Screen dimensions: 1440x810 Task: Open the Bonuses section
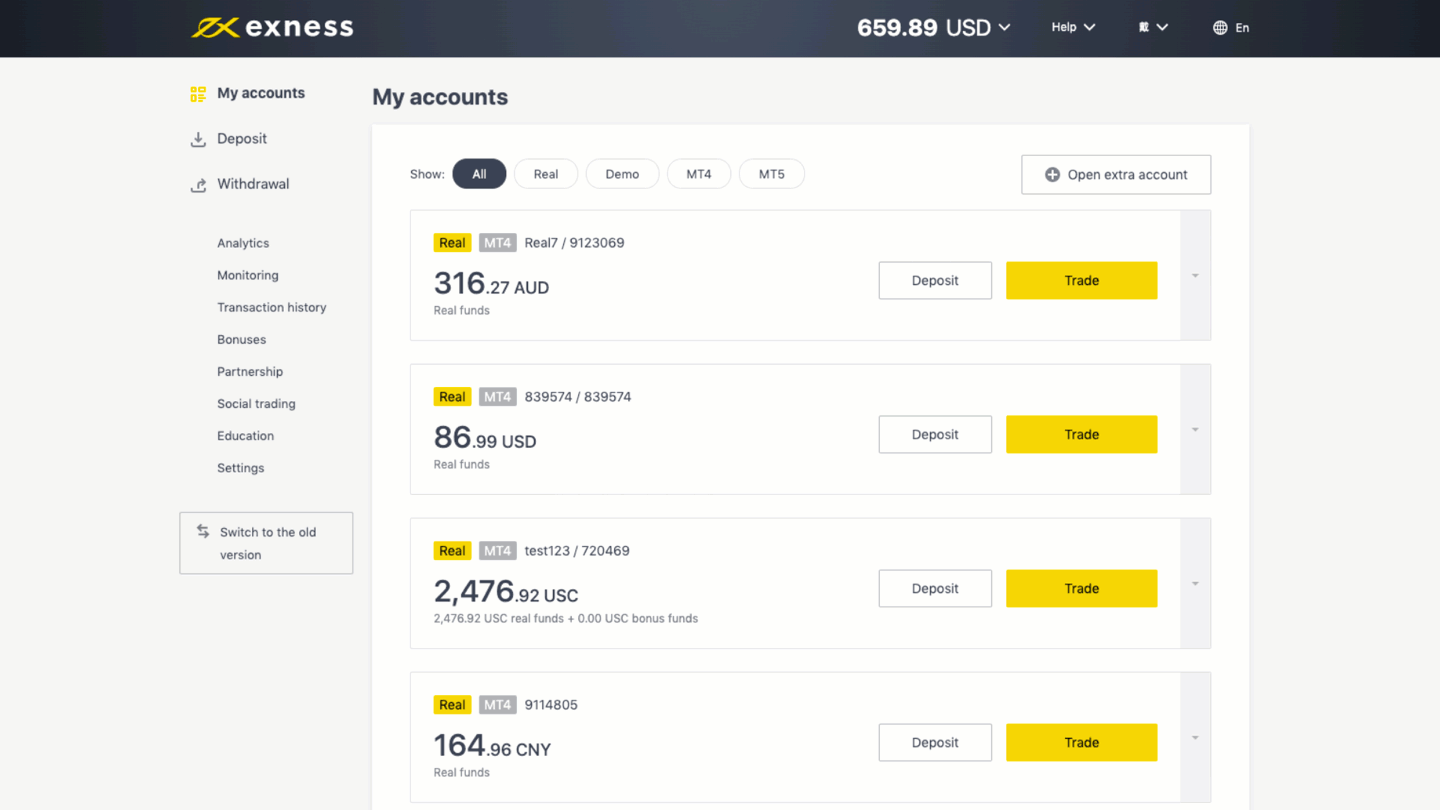(242, 339)
